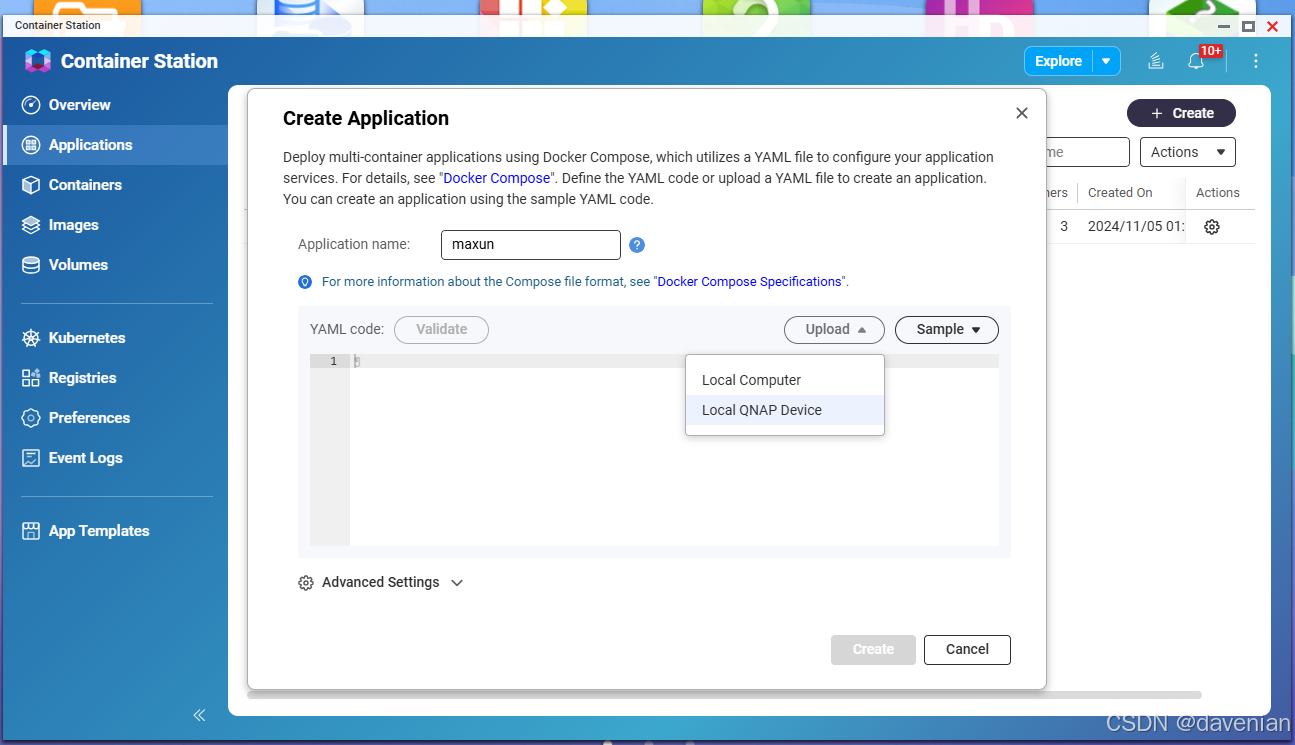Click the help question mark icon
Screen dimensions: 1295x745
coord(637,245)
